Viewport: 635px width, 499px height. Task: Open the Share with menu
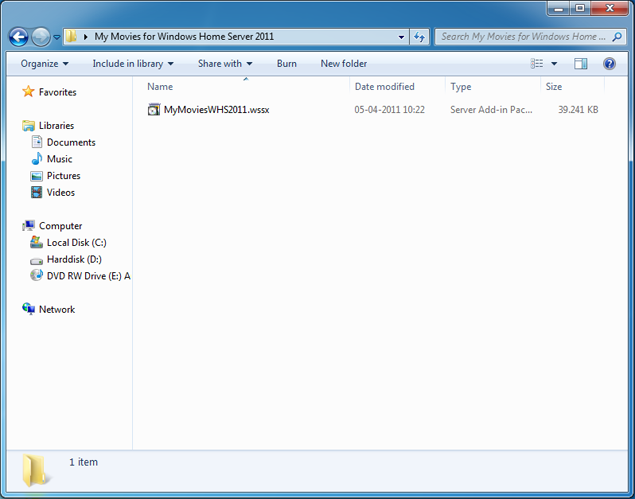(225, 64)
